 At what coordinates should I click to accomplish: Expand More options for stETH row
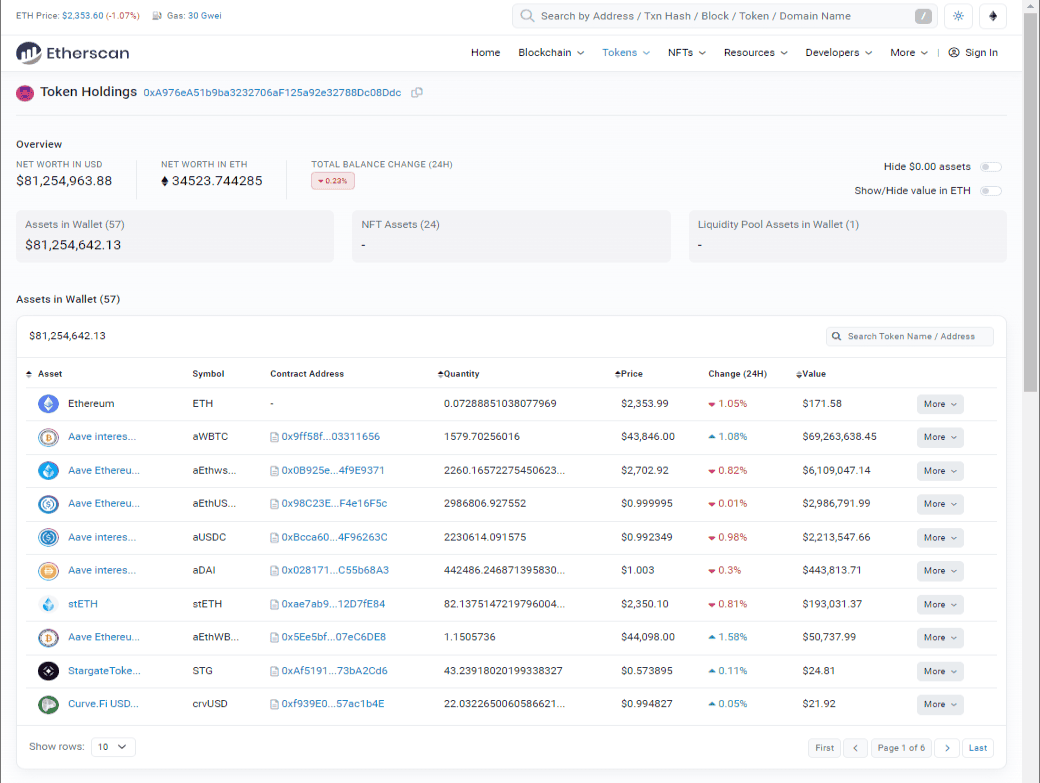940,605
